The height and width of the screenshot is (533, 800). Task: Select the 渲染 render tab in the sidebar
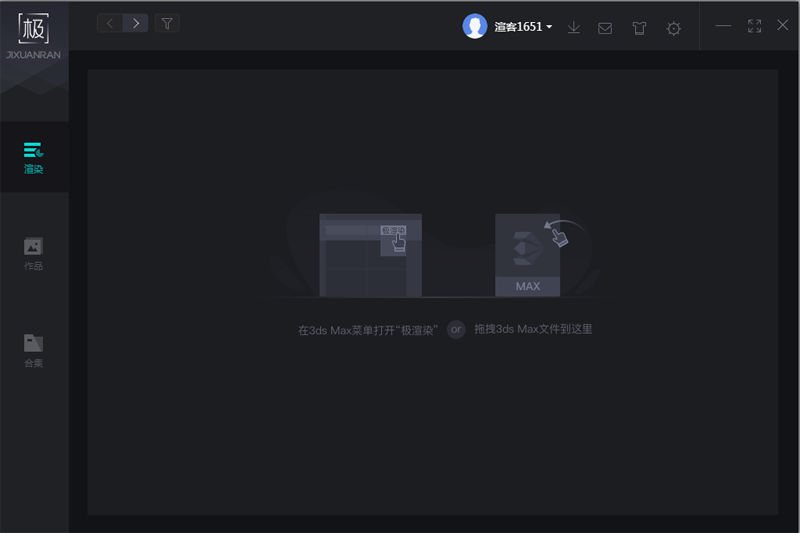(x=34, y=158)
